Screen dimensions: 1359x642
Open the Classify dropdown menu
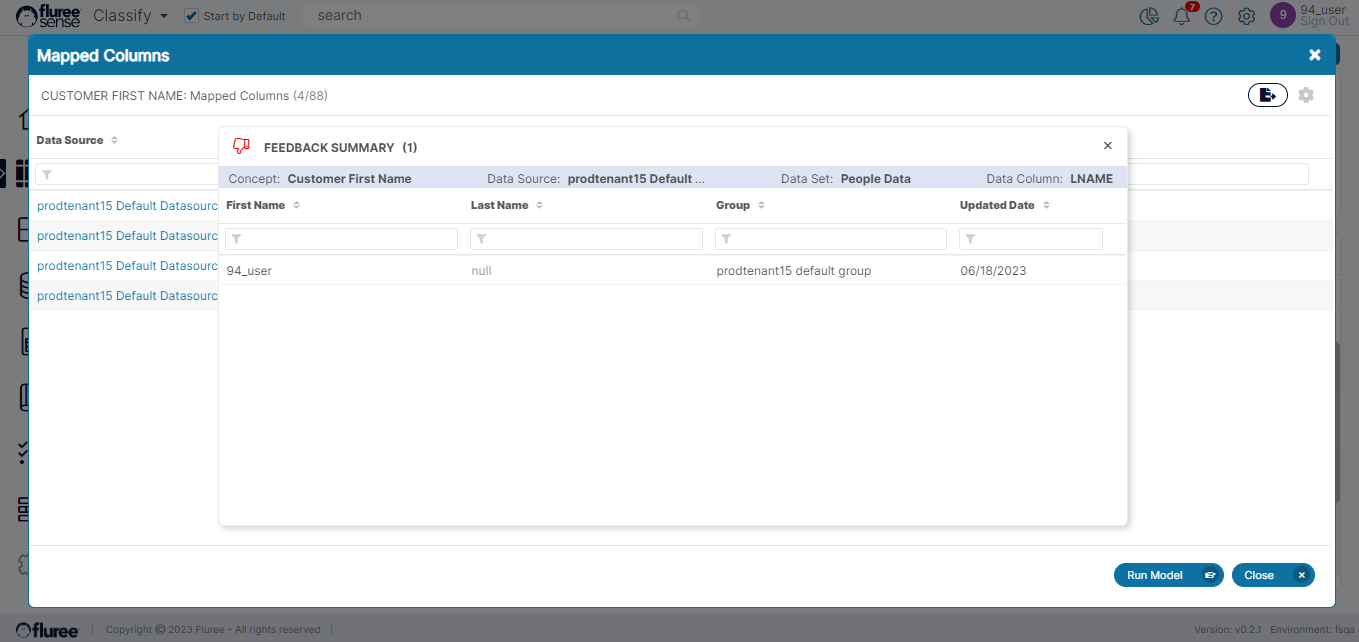[x=130, y=16]
